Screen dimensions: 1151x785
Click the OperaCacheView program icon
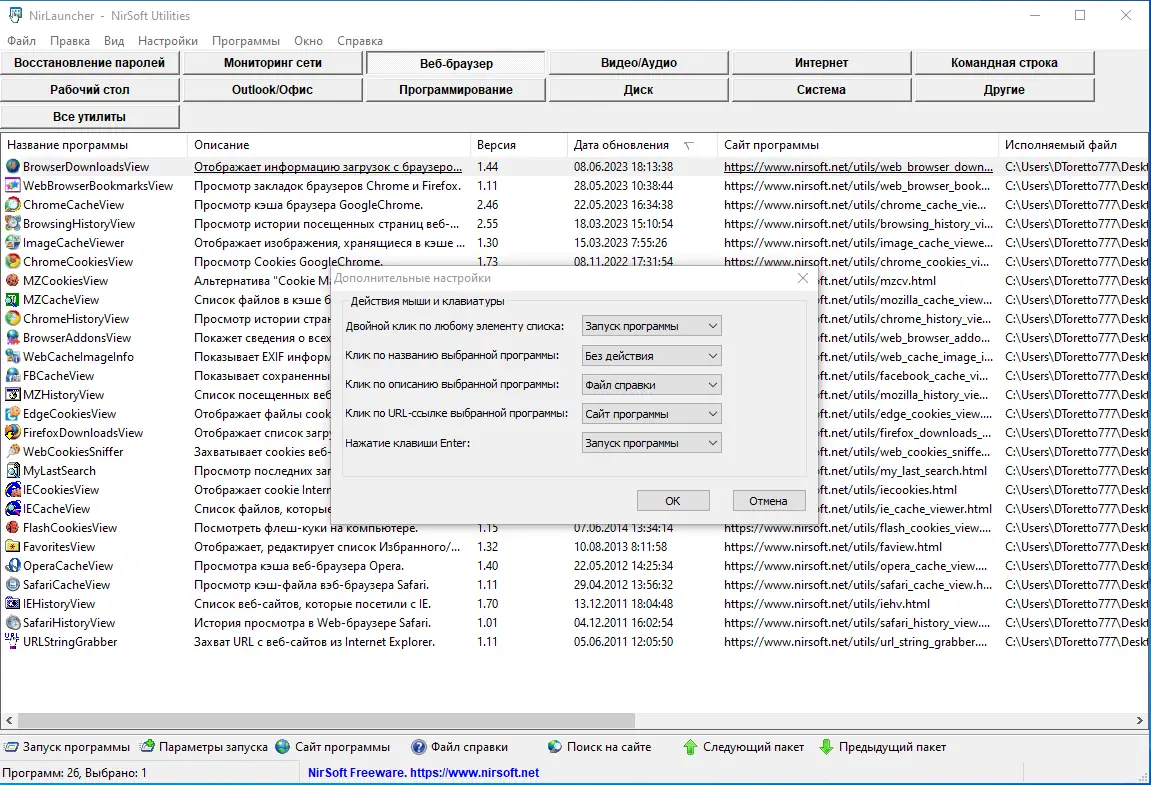click(12, 565)
